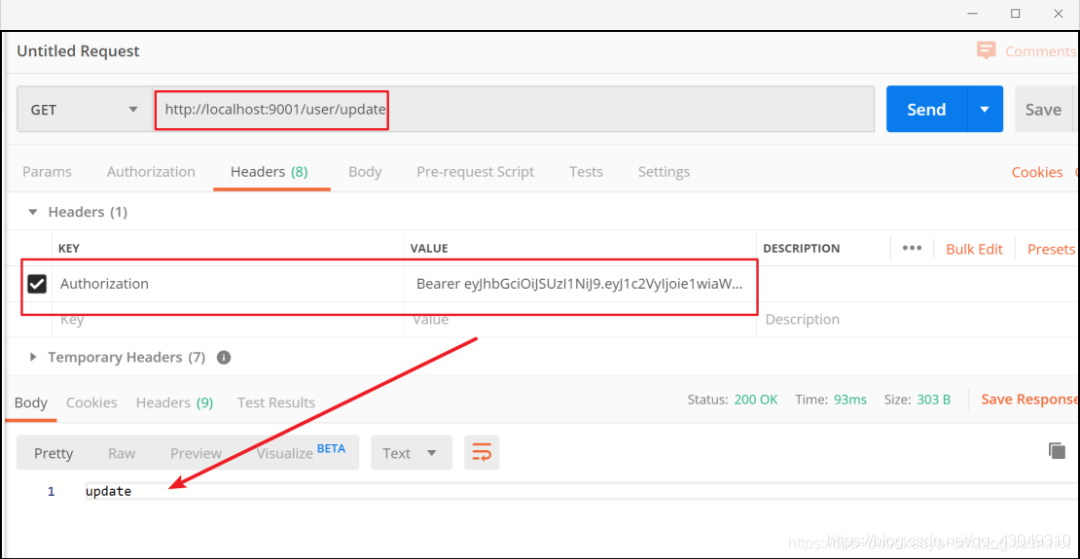Image resolution: width=1080 pixels, height=559 pixels.
Task: Select the Pretty view
Action: point(54,454)
